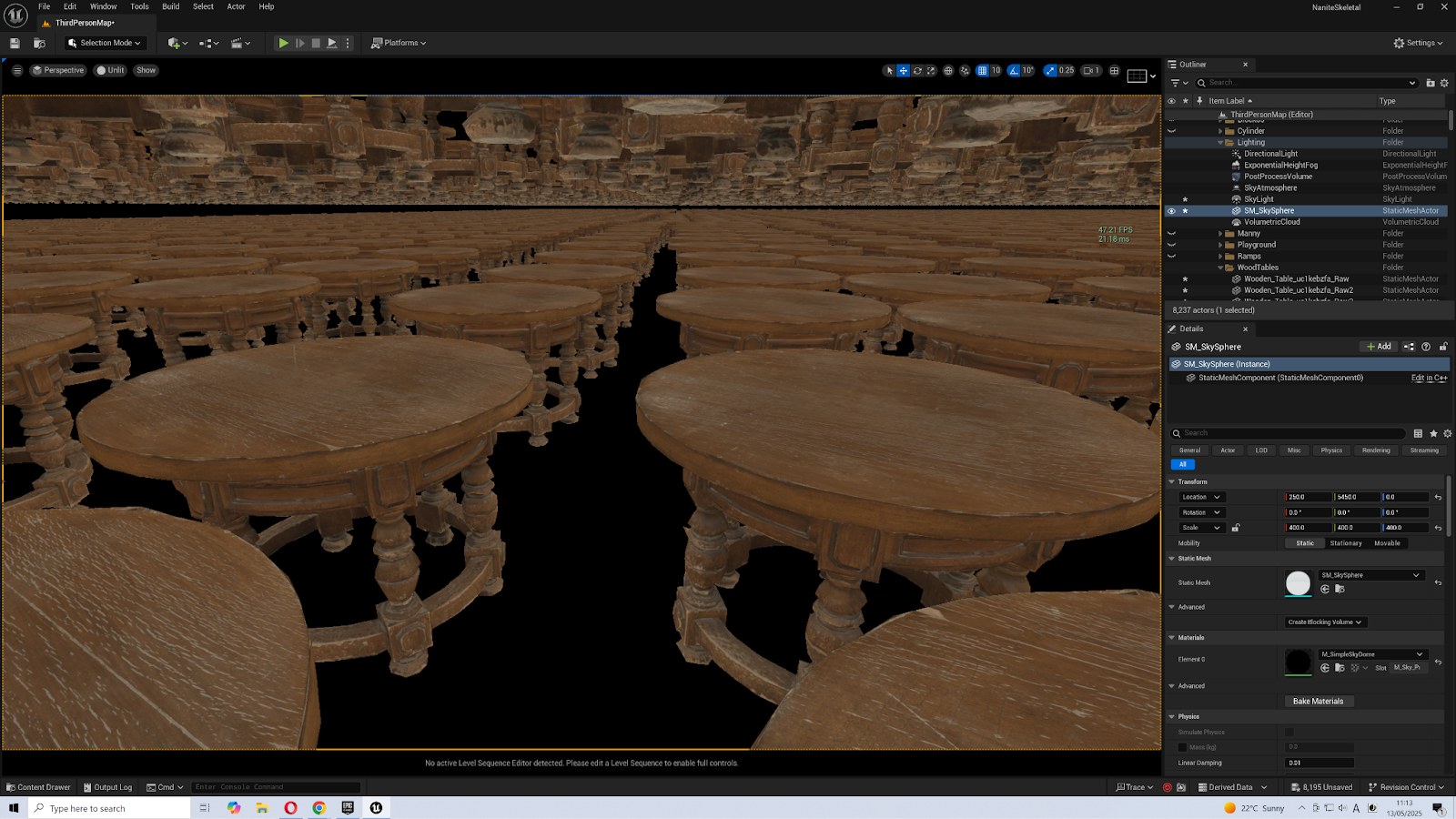Toggle surface snapping icon

tap(965, 70)
